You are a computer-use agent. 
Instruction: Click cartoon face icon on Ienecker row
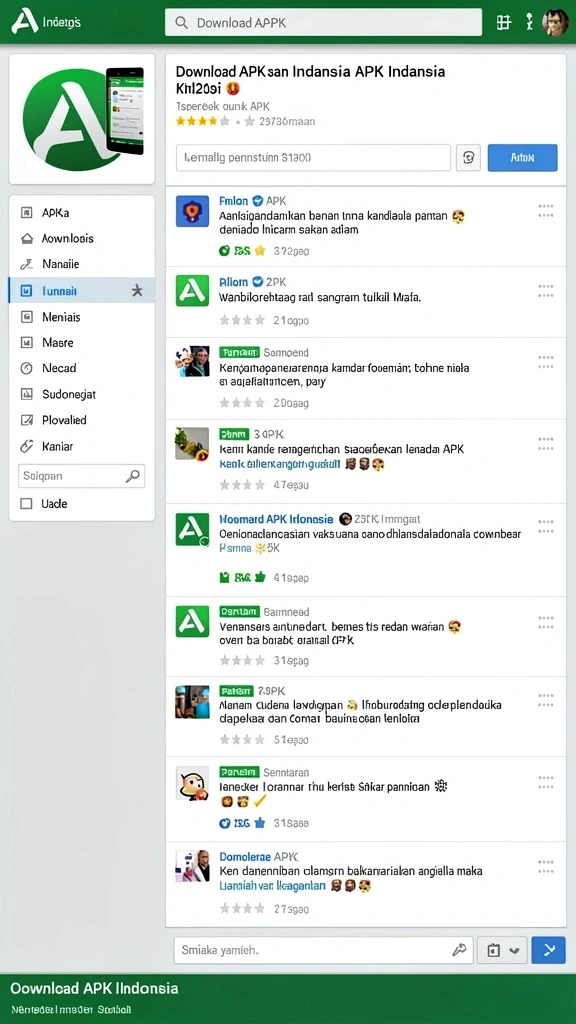(x=192, y=783)
